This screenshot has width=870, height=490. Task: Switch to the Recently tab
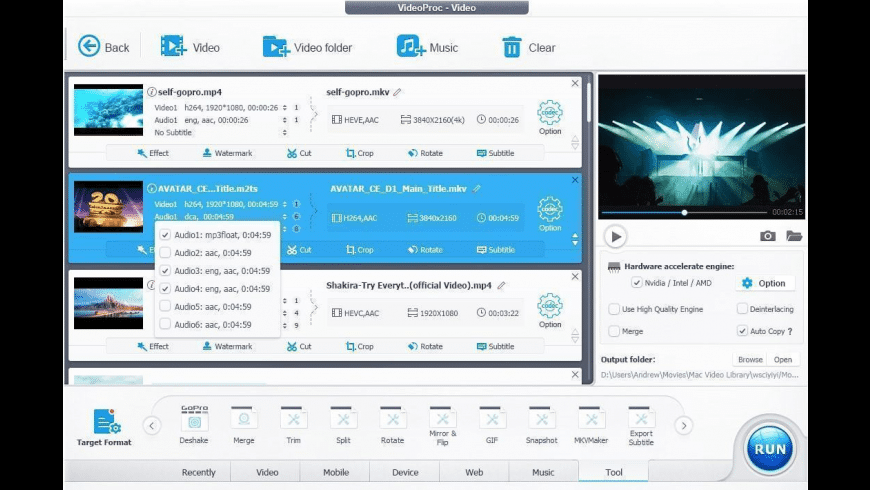(x=198, y=472)
